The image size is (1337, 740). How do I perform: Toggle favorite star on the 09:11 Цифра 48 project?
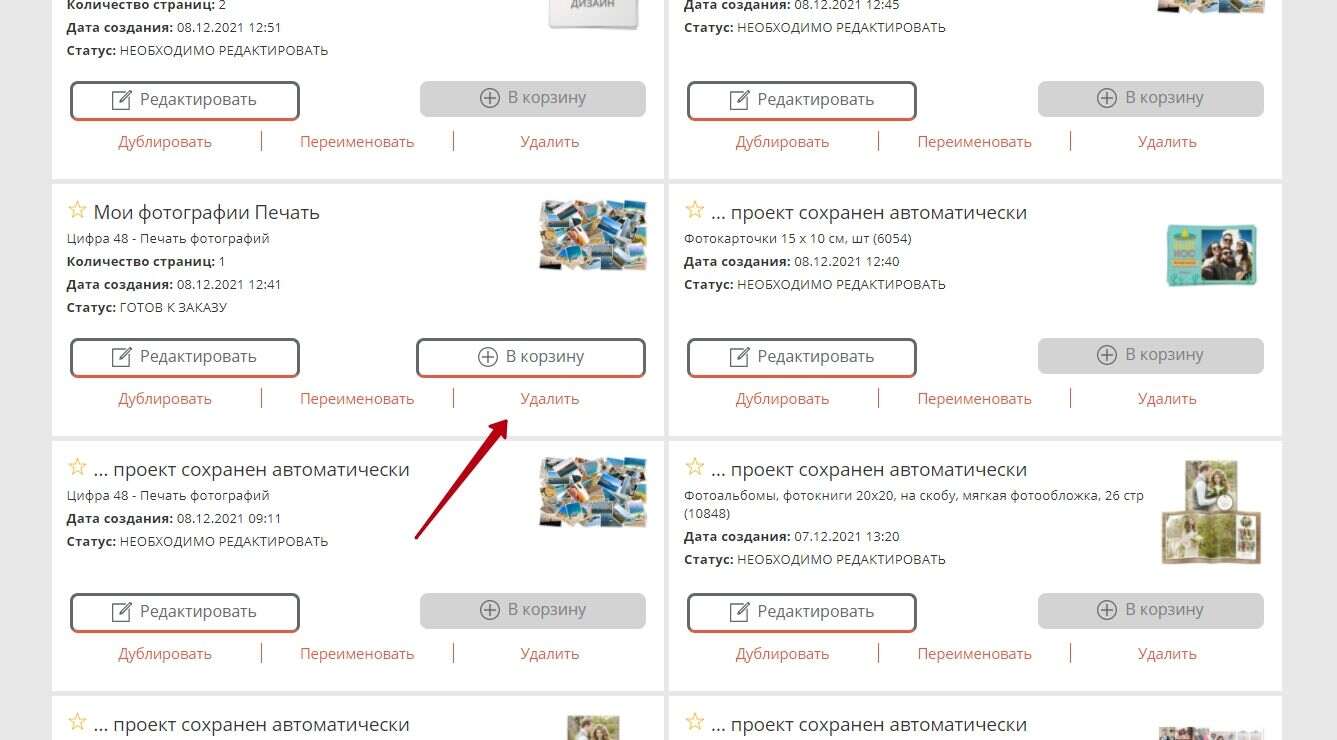click(77, 467)
